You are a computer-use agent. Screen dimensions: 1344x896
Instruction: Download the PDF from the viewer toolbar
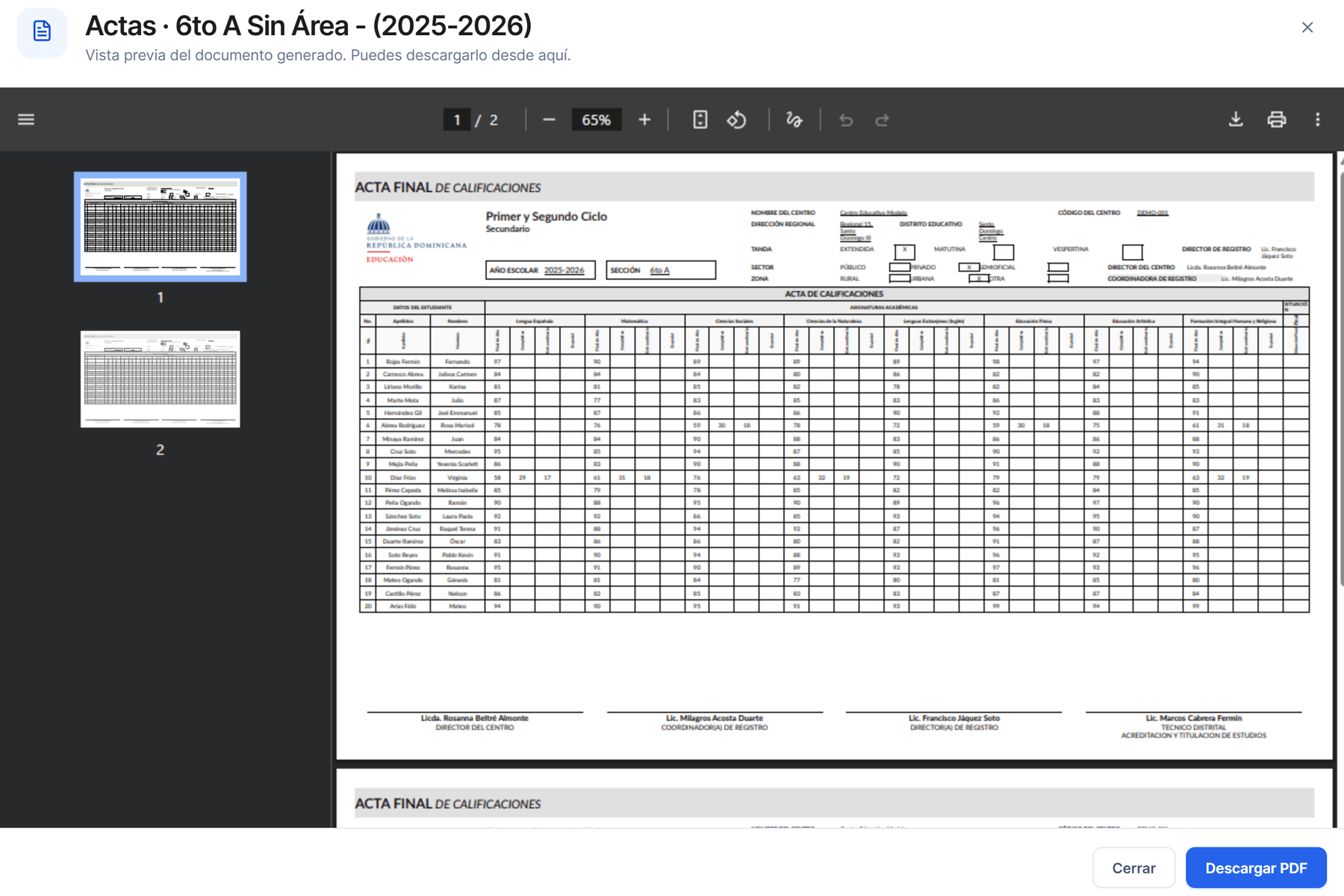[1236, 119]
